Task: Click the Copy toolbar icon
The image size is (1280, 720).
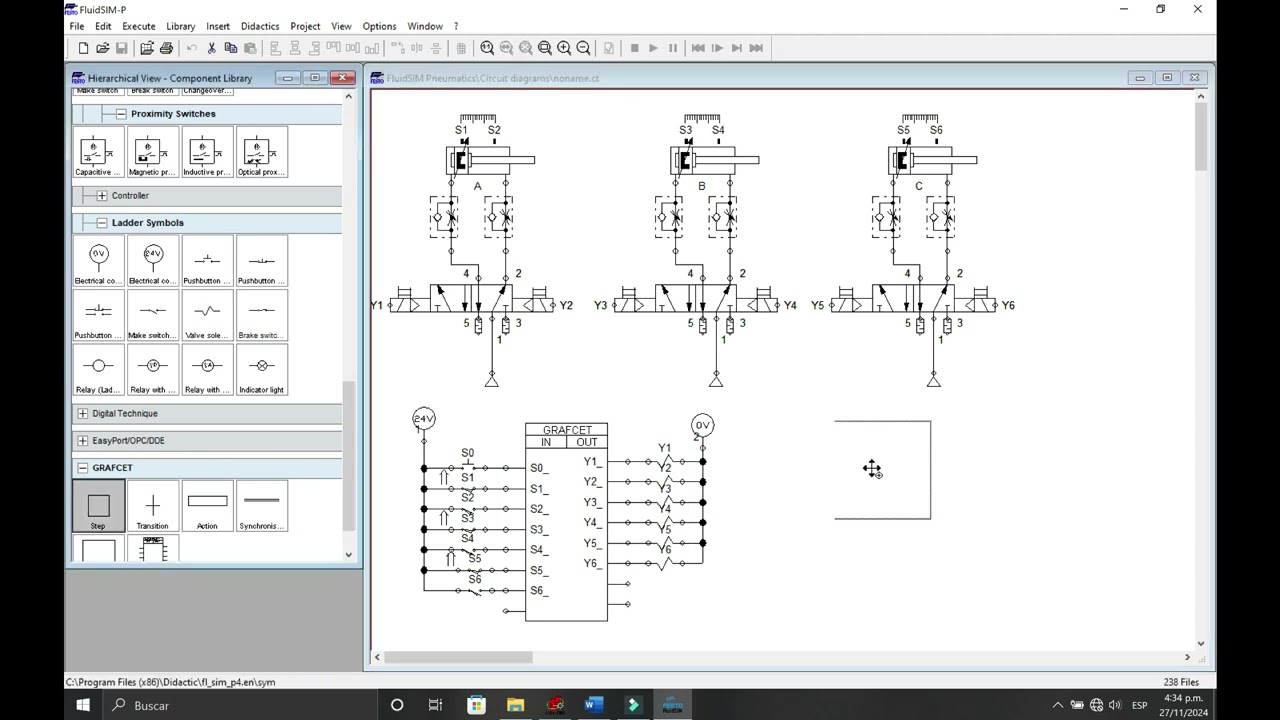Action: coord(230,48)
